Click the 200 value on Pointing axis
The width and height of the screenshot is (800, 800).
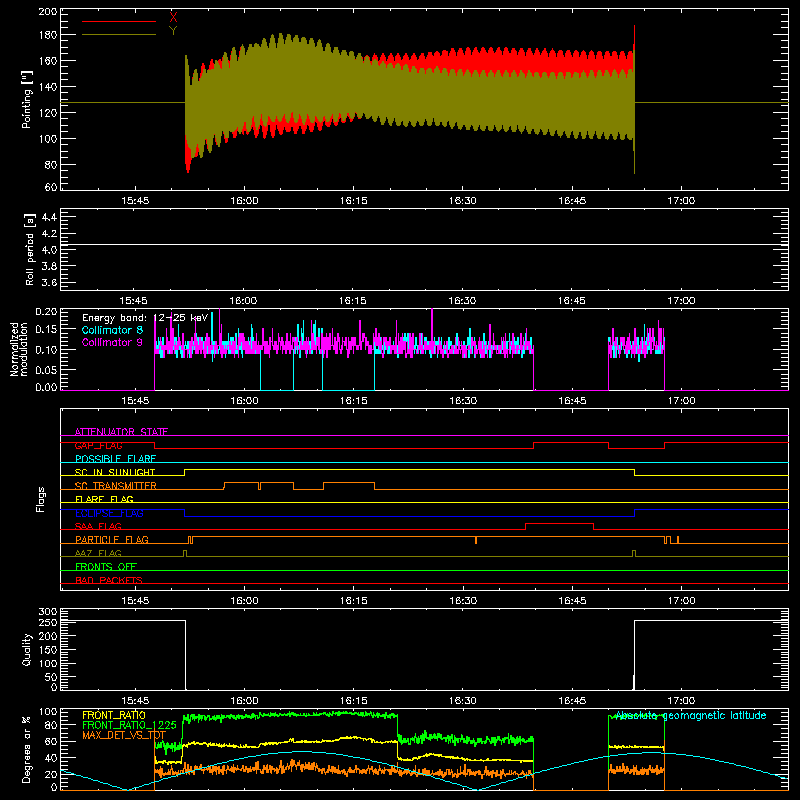coord(48,11)
